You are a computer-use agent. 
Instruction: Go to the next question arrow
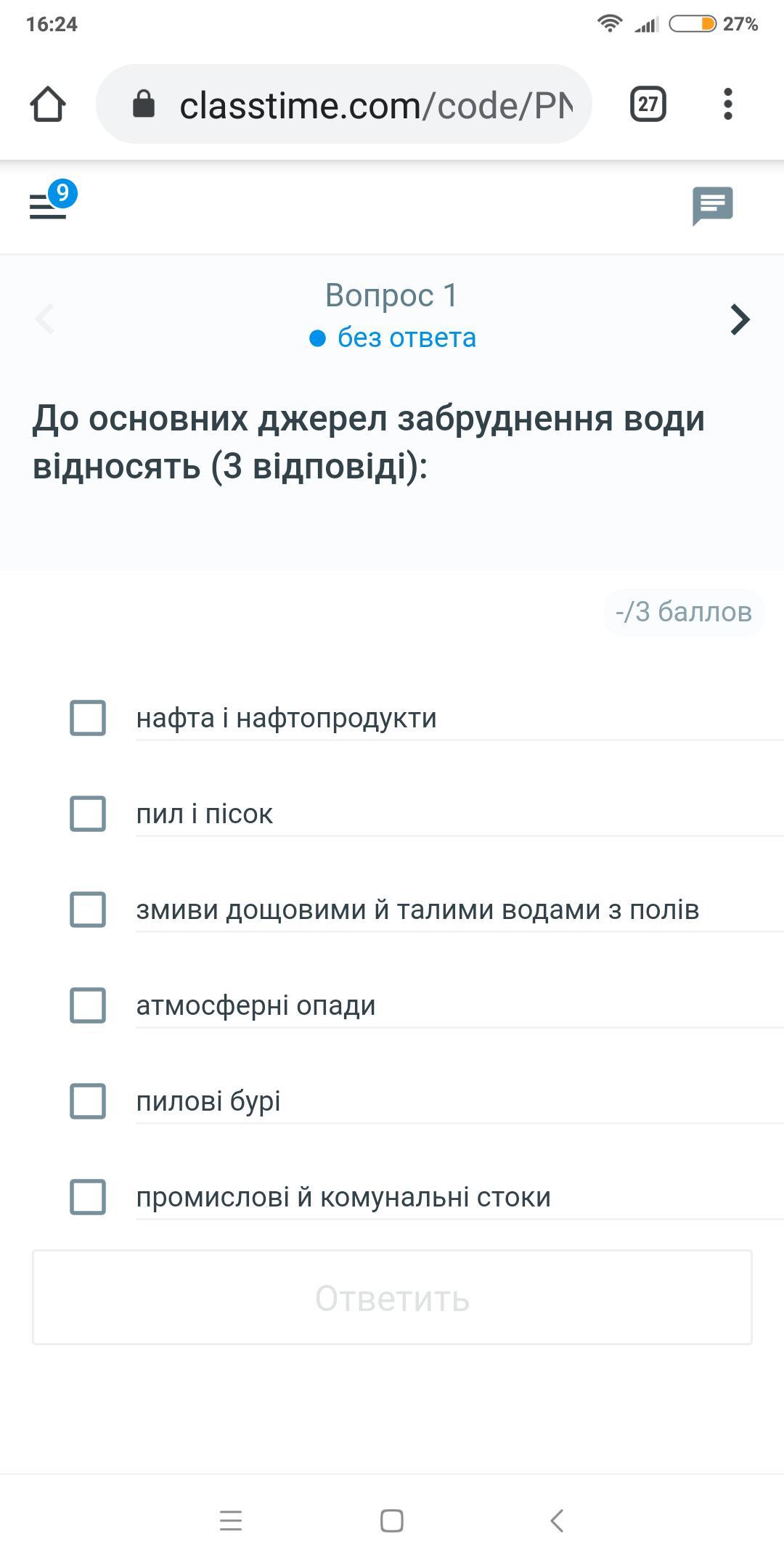(x=739, y=319)
